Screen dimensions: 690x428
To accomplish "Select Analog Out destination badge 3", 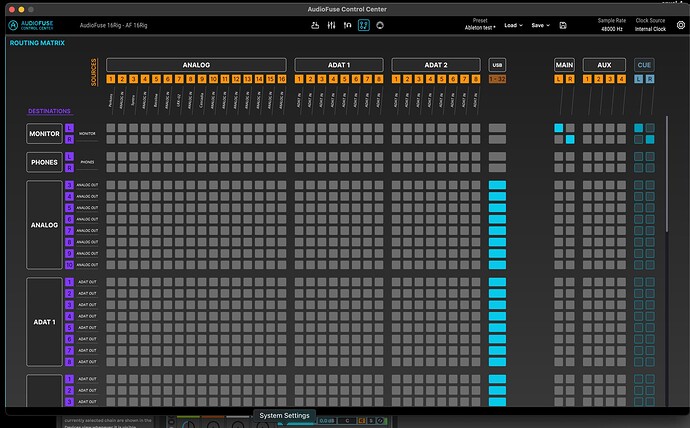I will point(69,185).
